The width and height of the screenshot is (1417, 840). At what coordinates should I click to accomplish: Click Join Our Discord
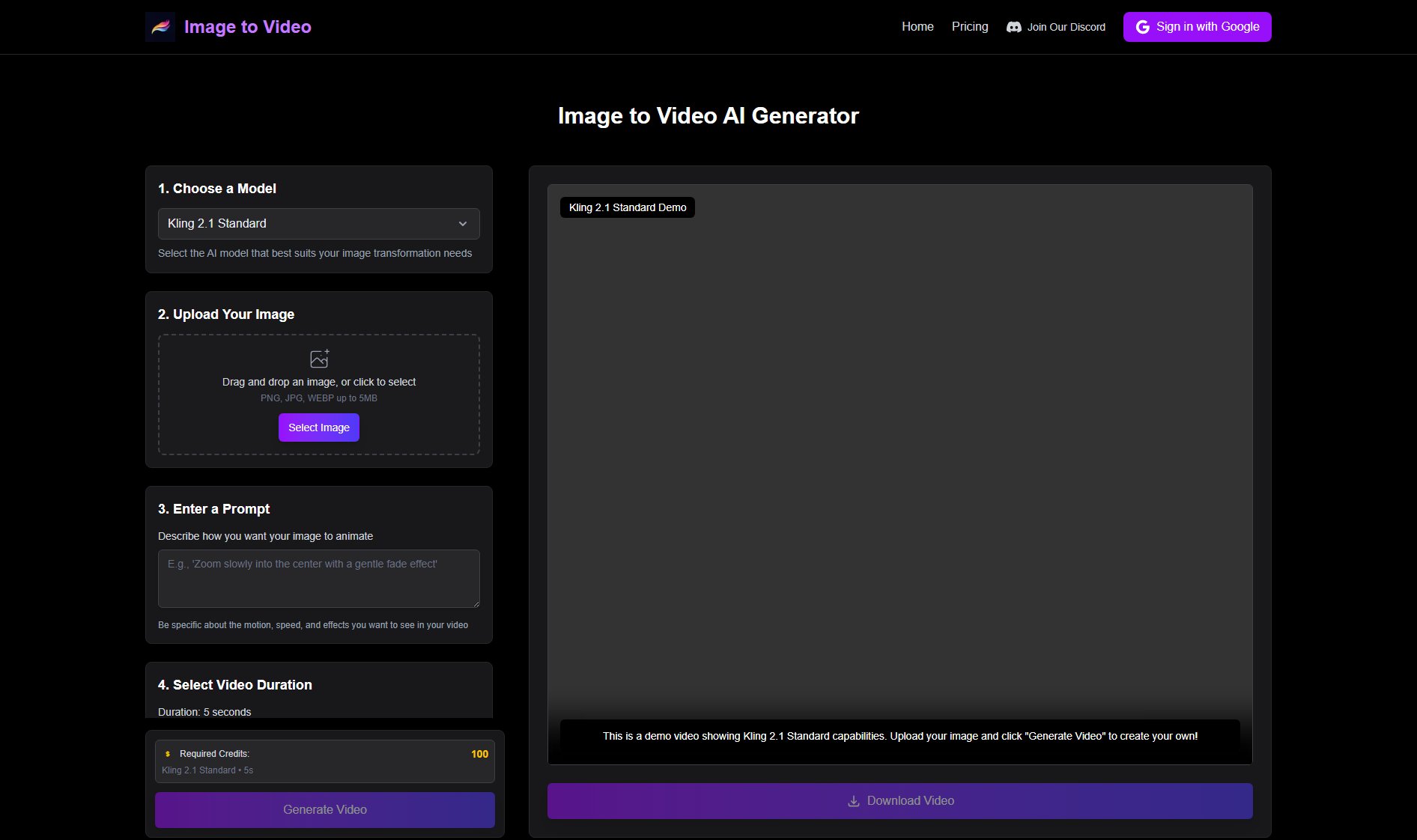(1055, 26)
